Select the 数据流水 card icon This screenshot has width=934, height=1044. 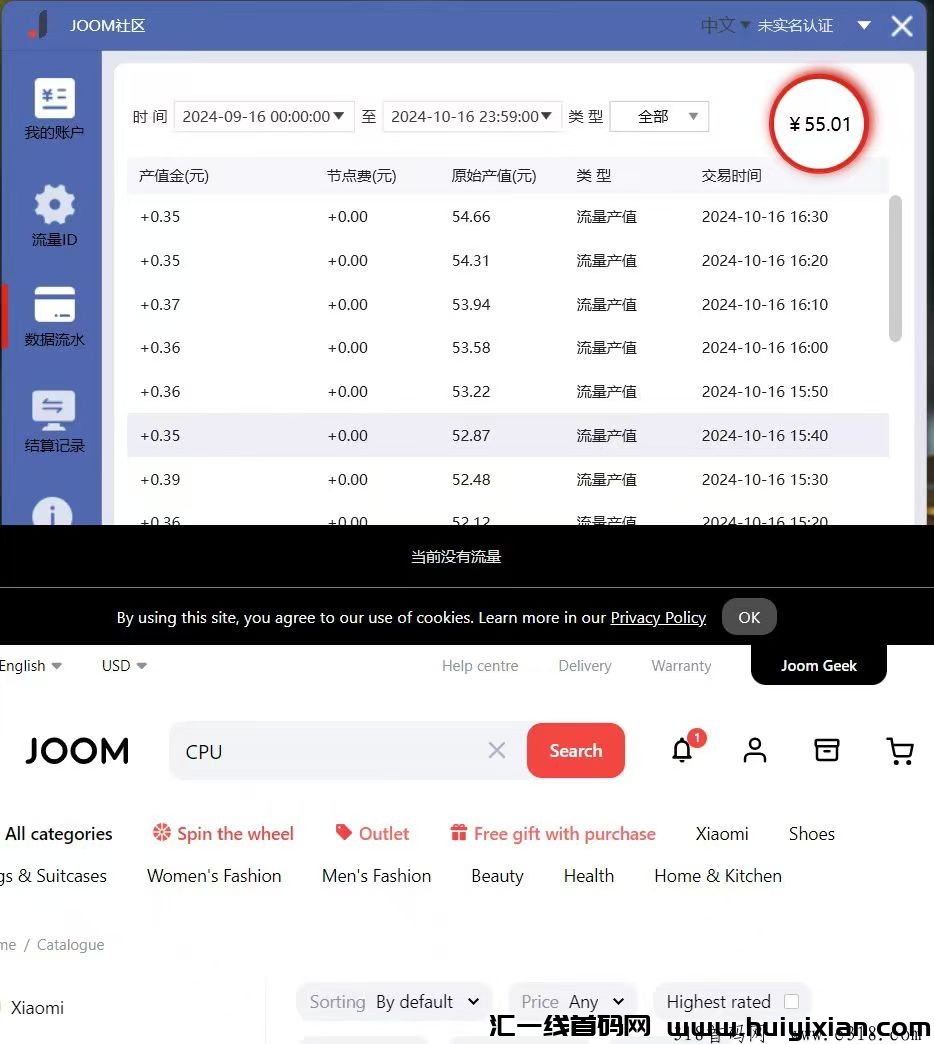54,305
